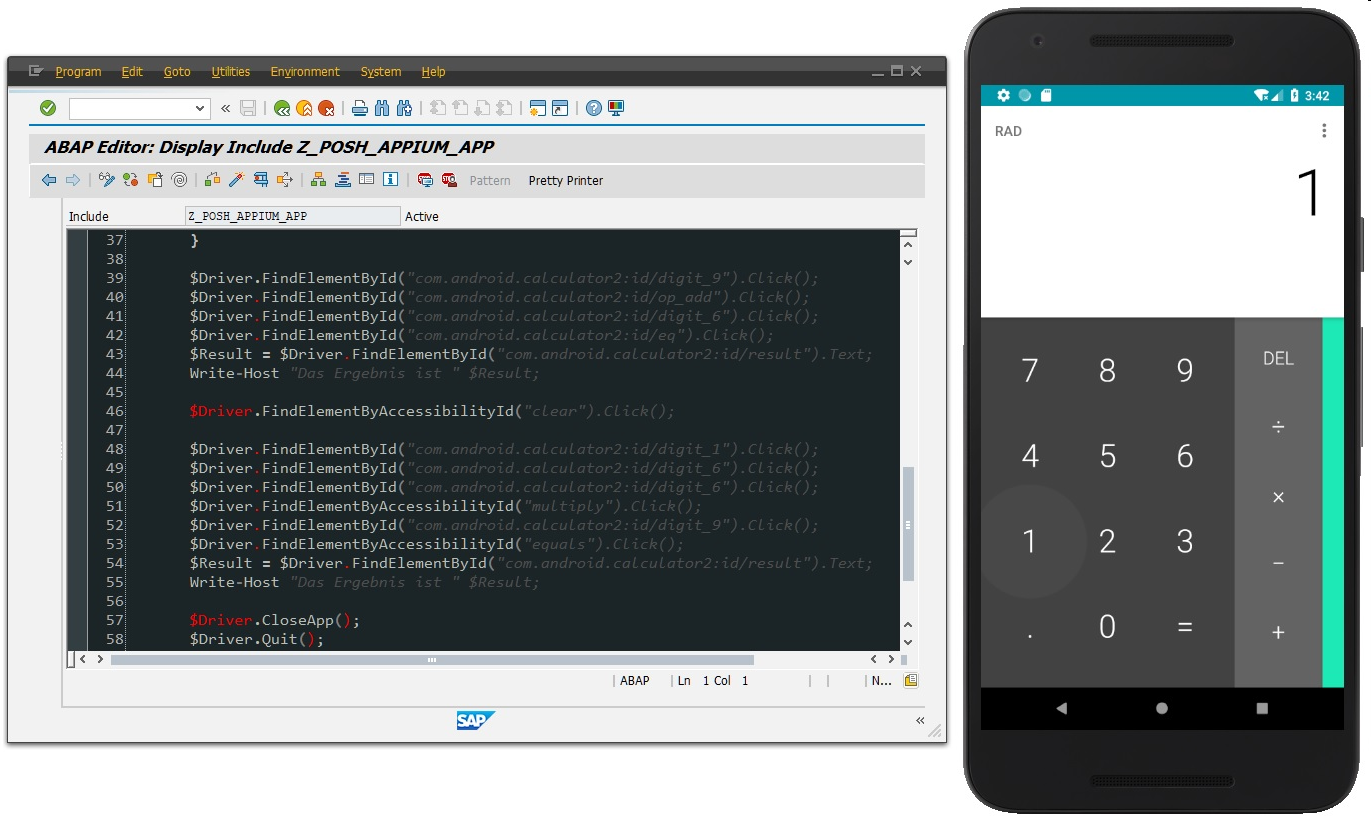Click the spiral Enhance icon

[x=179, y=180]
